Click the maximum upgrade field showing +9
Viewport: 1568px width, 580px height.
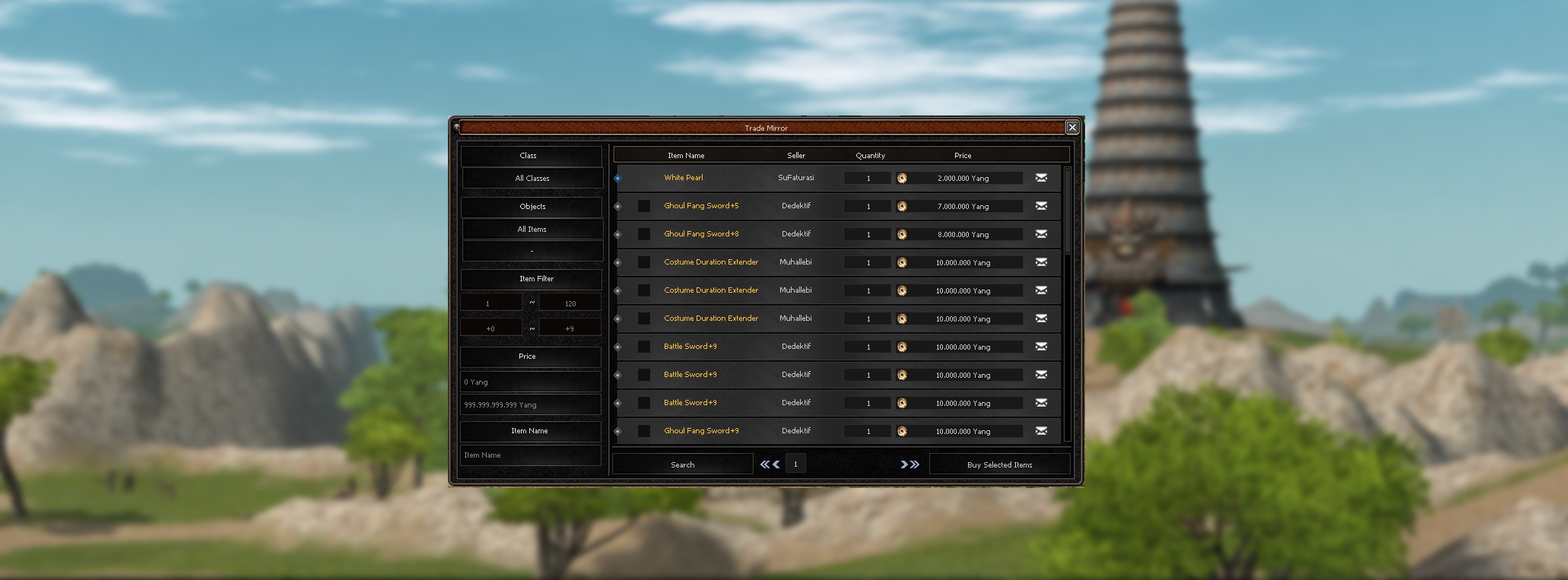[x=570, y=328]
